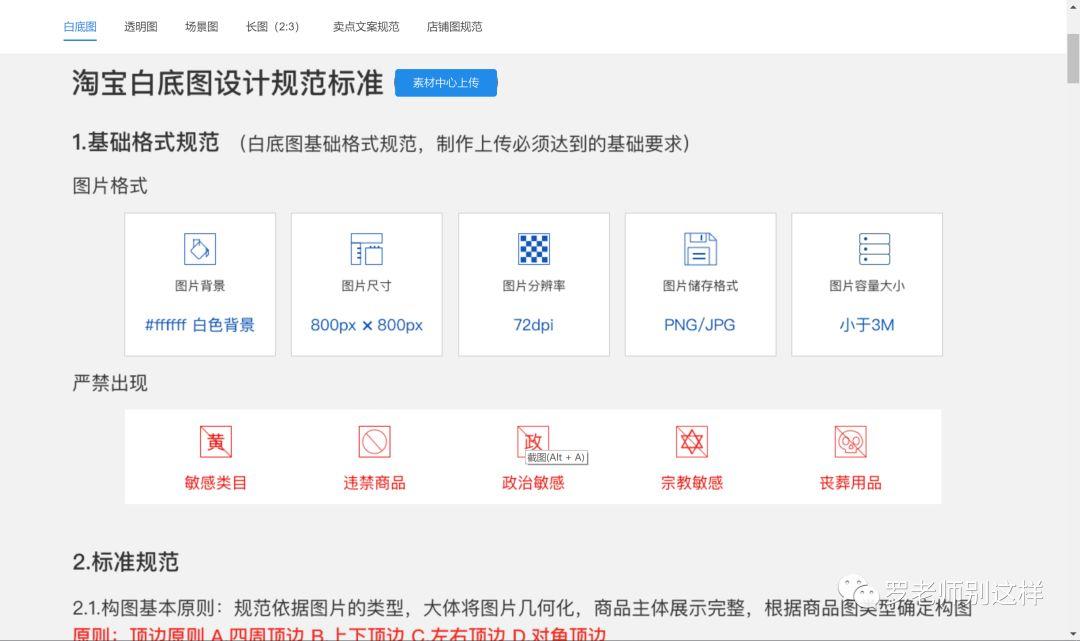Screen dimensions: 1080x641
Task: Click the 违禁商品 label
Action: pos(375,483)
